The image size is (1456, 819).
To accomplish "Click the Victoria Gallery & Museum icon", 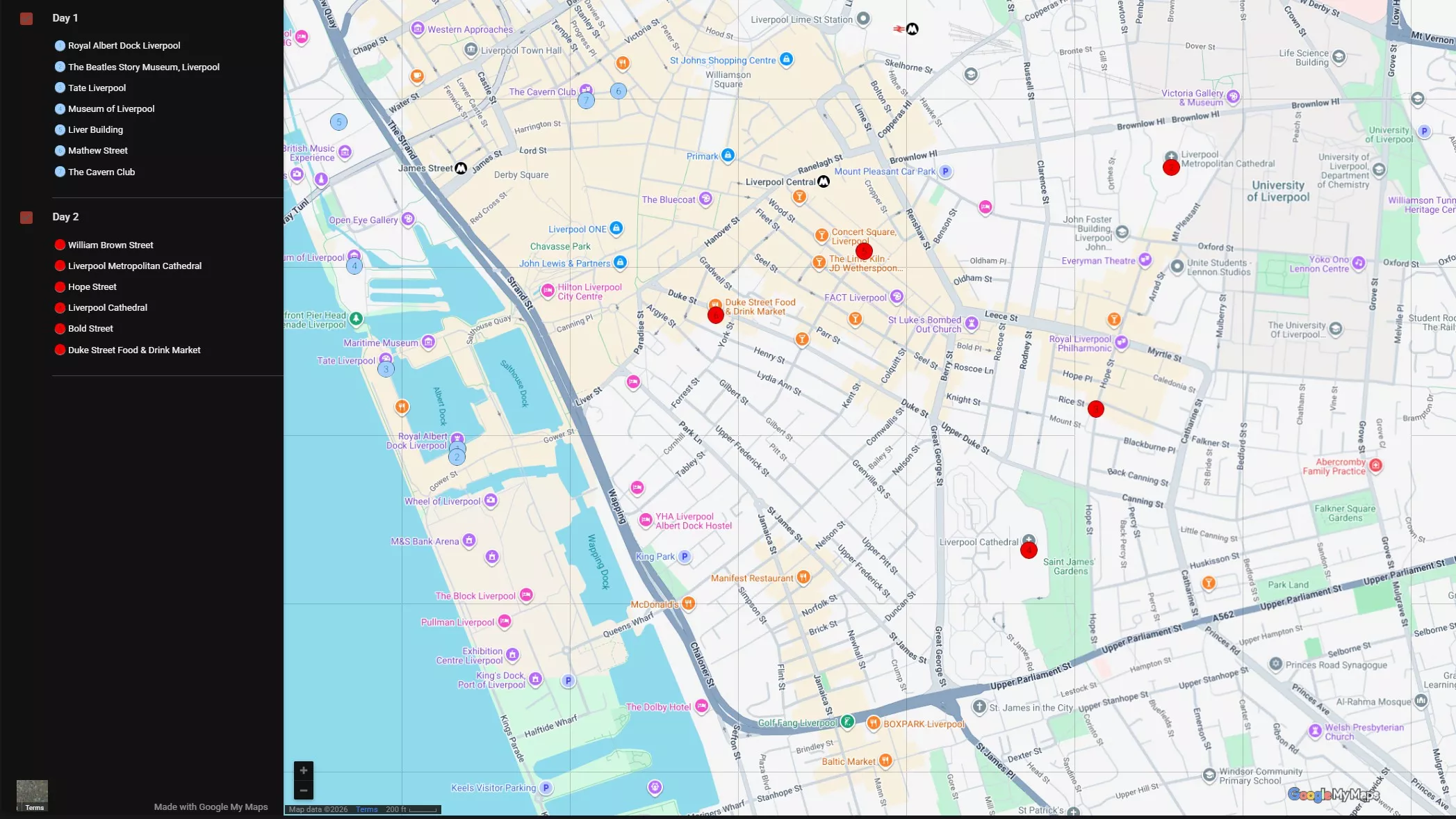I will (x=1233, y=97).
